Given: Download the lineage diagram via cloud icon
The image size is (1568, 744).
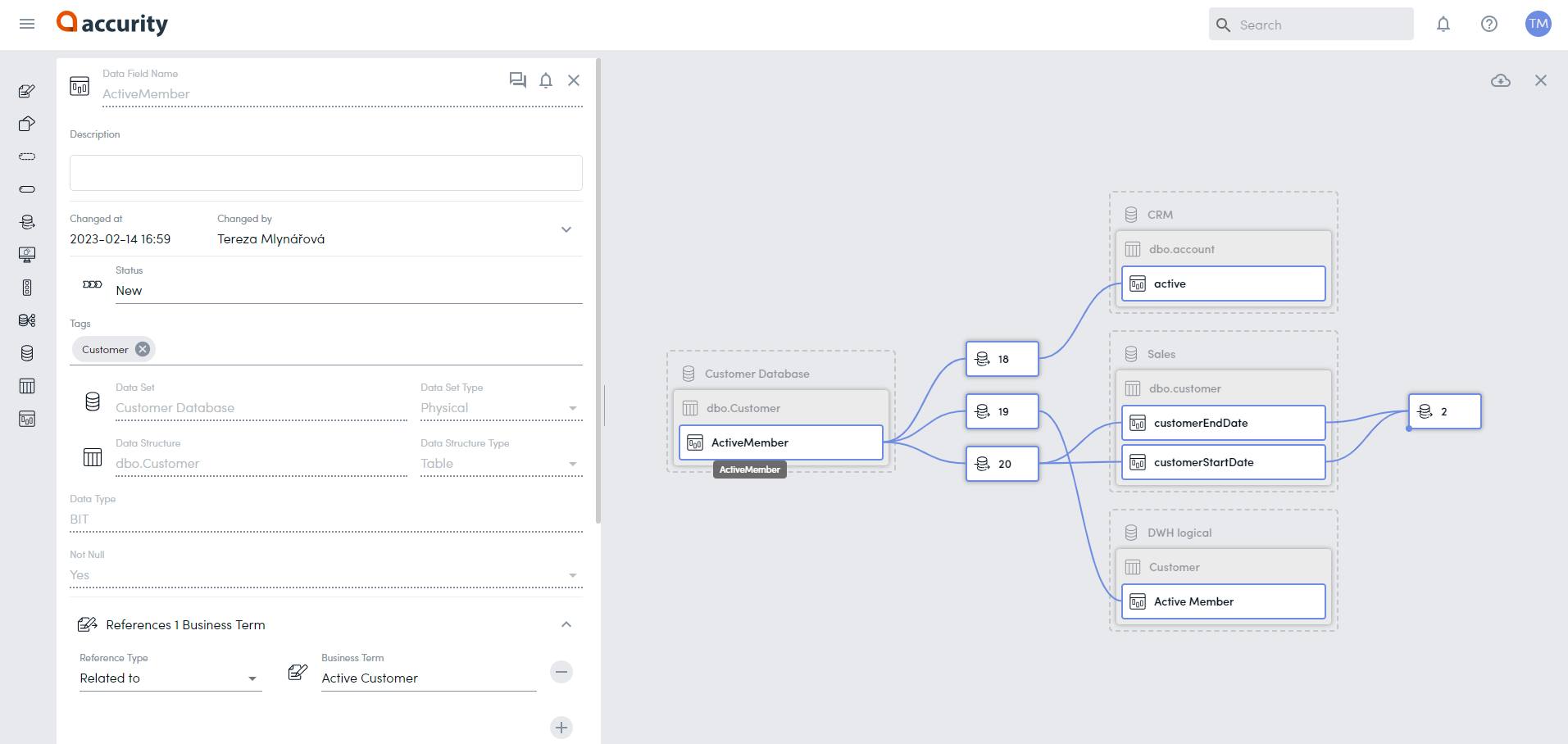Looking at the screenshot, I should coord(1501,80).
